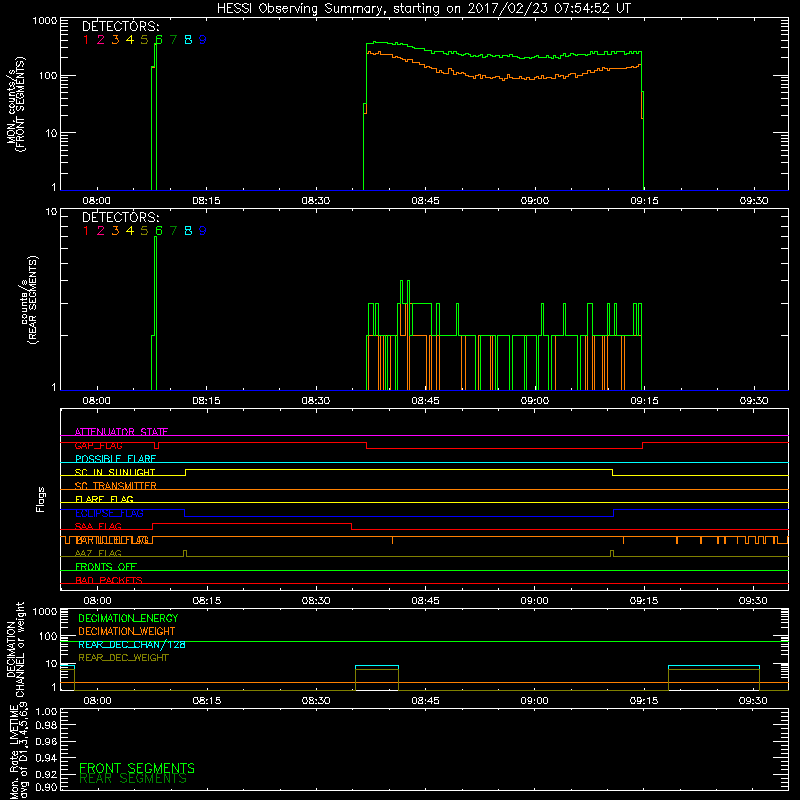
Task: Click the REAR_DEC_CHAN/128 legend label
Action: (x=132, y=644)
